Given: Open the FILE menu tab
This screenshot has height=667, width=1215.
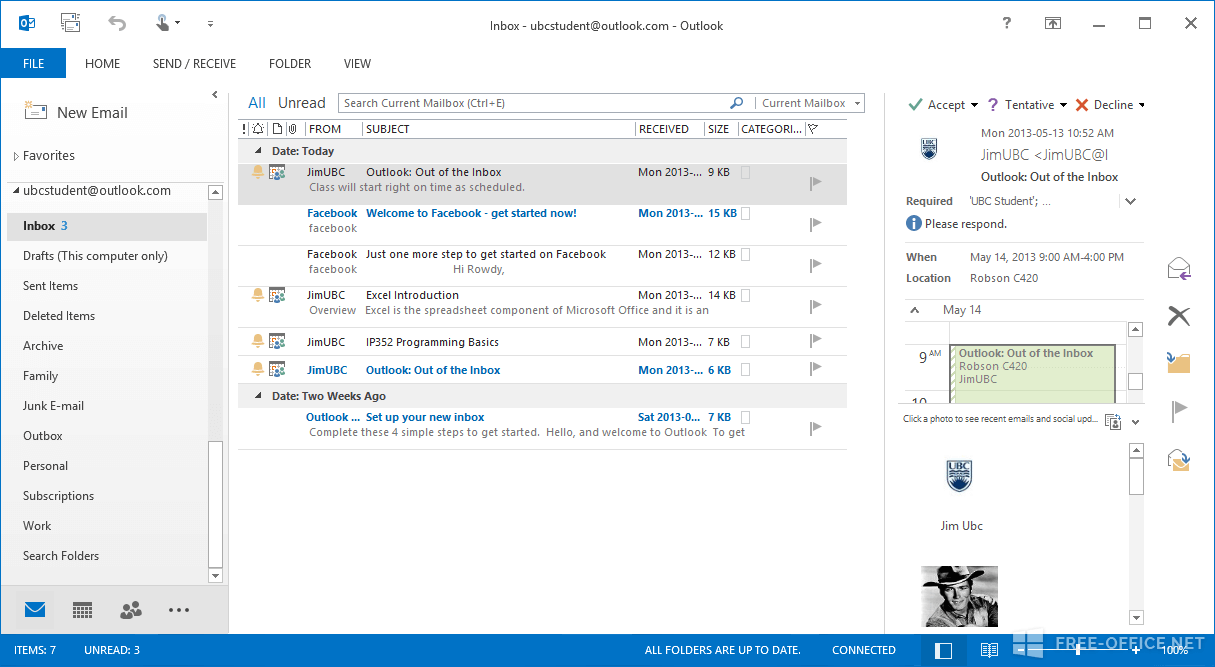Looking at the screenshot, I should pyautogui.click(x=33, y=64).
